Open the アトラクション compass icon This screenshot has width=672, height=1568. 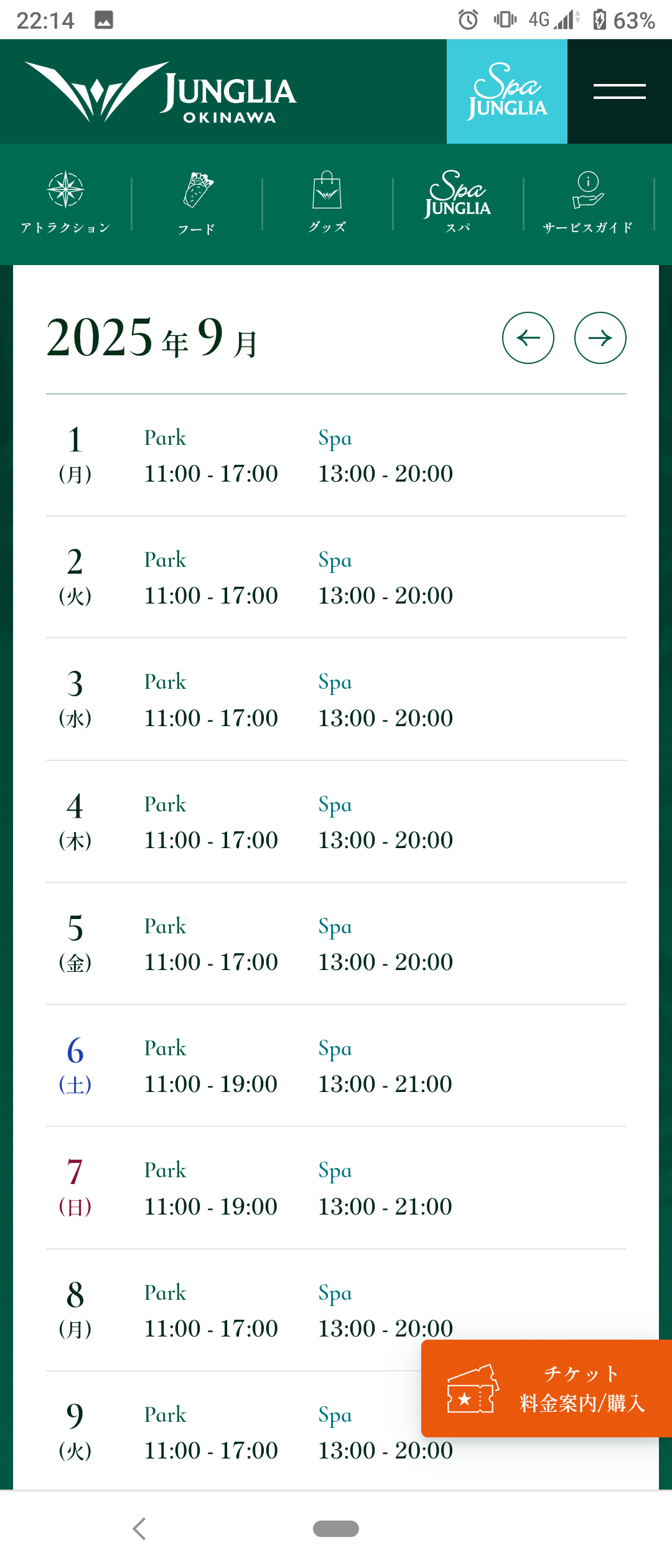click(66, 190)
